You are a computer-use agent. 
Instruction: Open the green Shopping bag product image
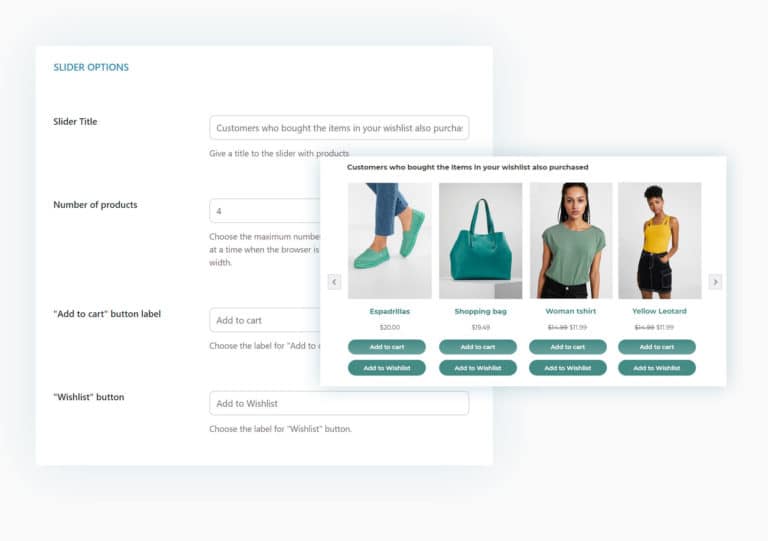pos(480,240)
